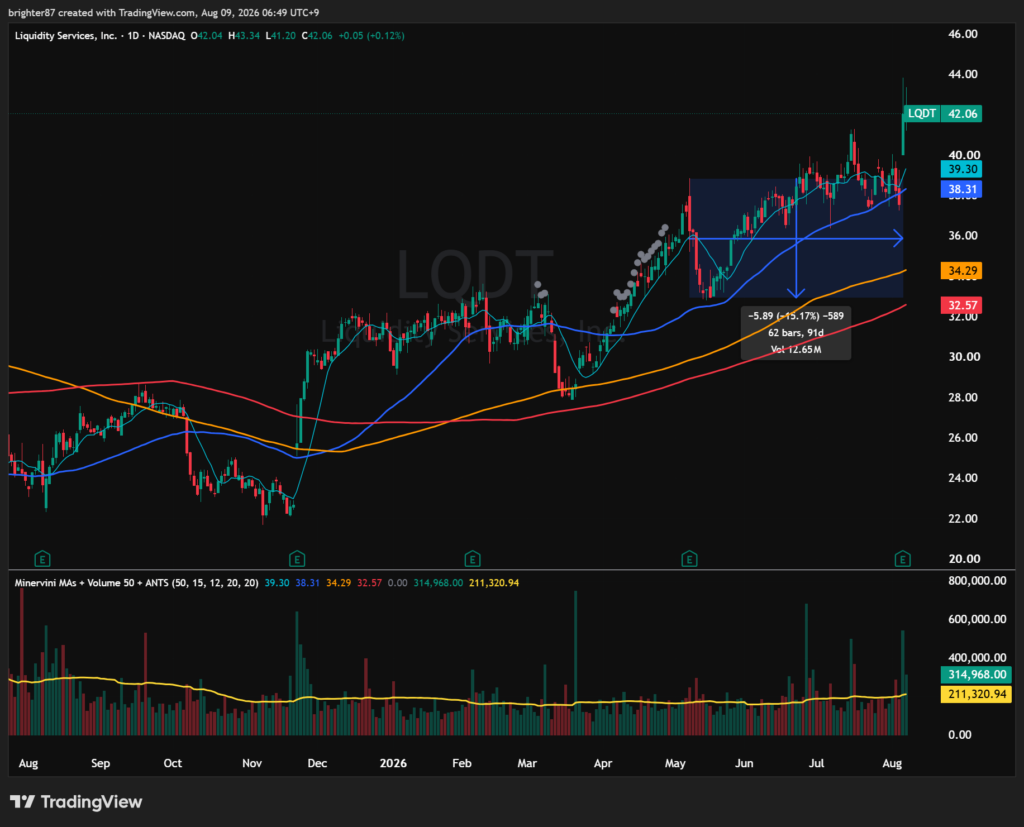Click the blue 38.31 value in indicator legend

[x=308, y=583]
